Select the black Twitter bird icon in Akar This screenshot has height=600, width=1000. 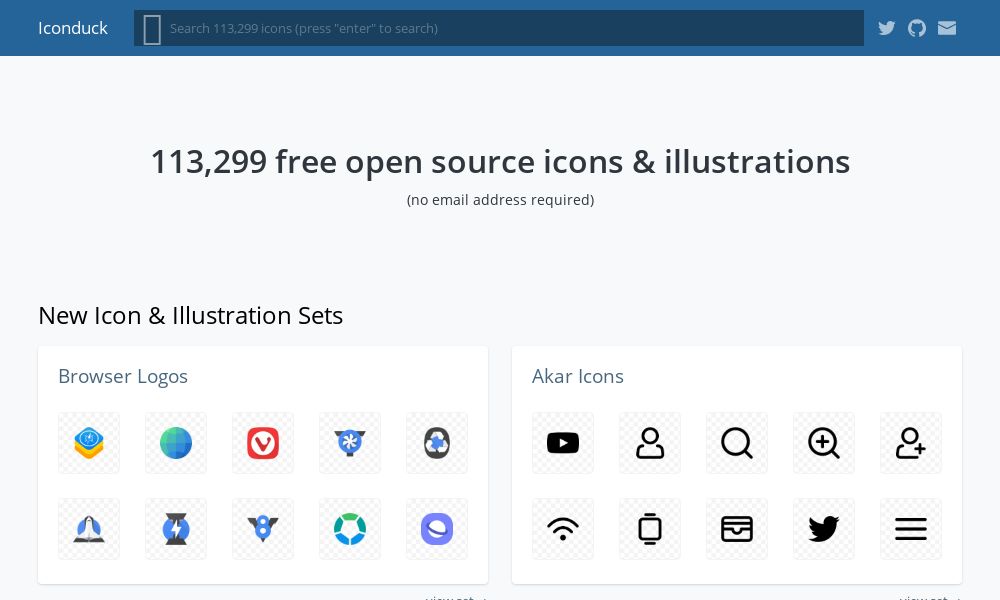824,529
